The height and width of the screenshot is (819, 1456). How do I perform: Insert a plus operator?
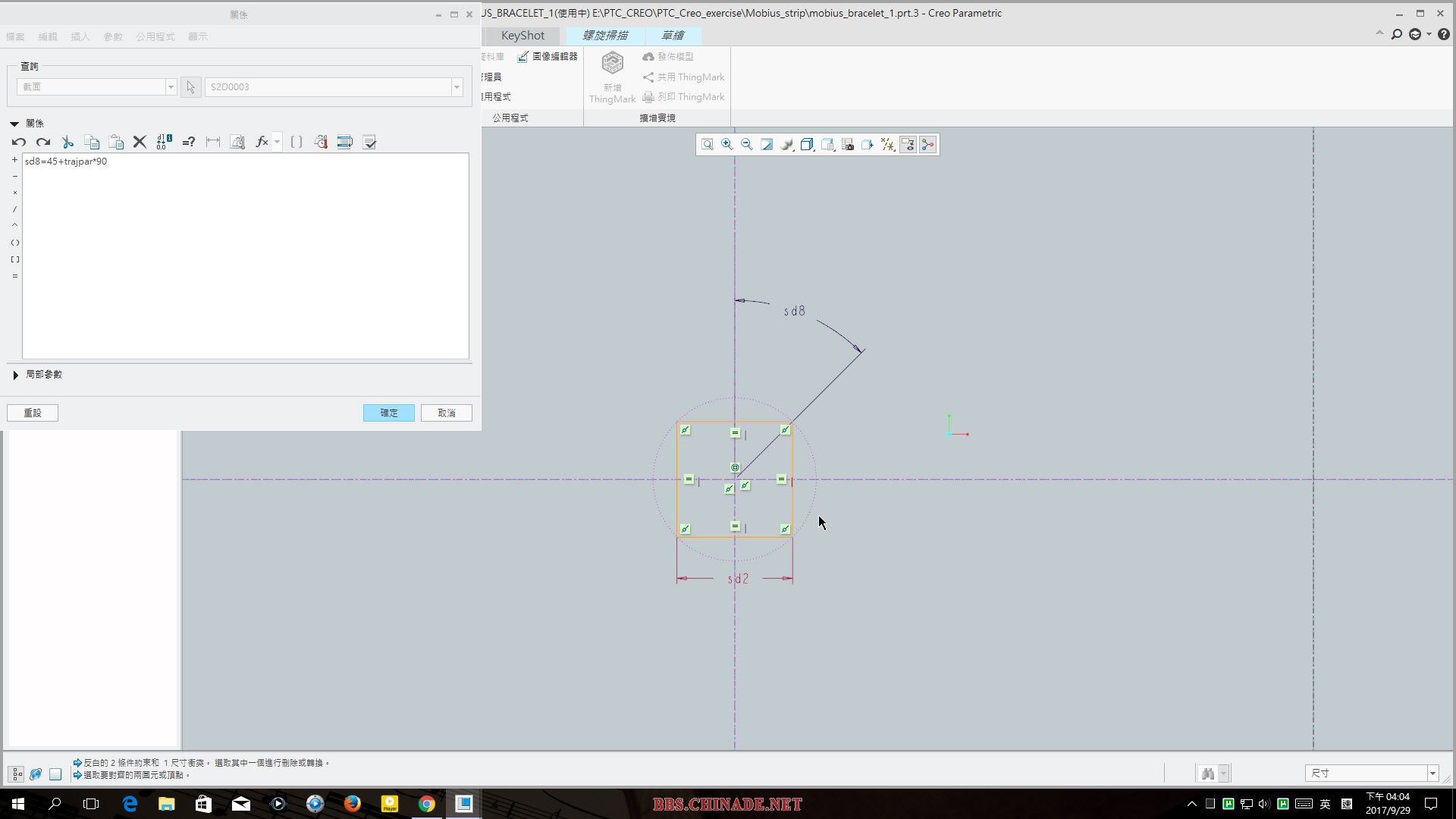(x=14, y=160)
